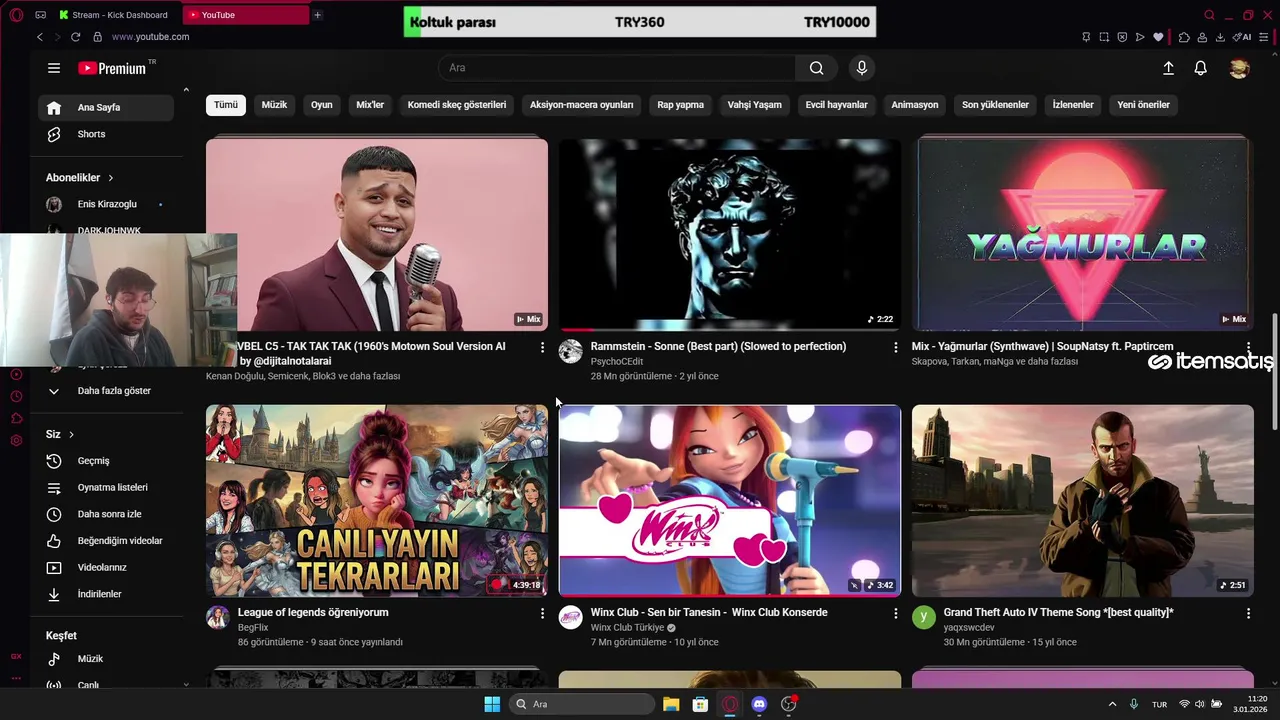Open the PsychoCEdit channel link
Screen dimensions: 1280x720
[x=617, y=362]
